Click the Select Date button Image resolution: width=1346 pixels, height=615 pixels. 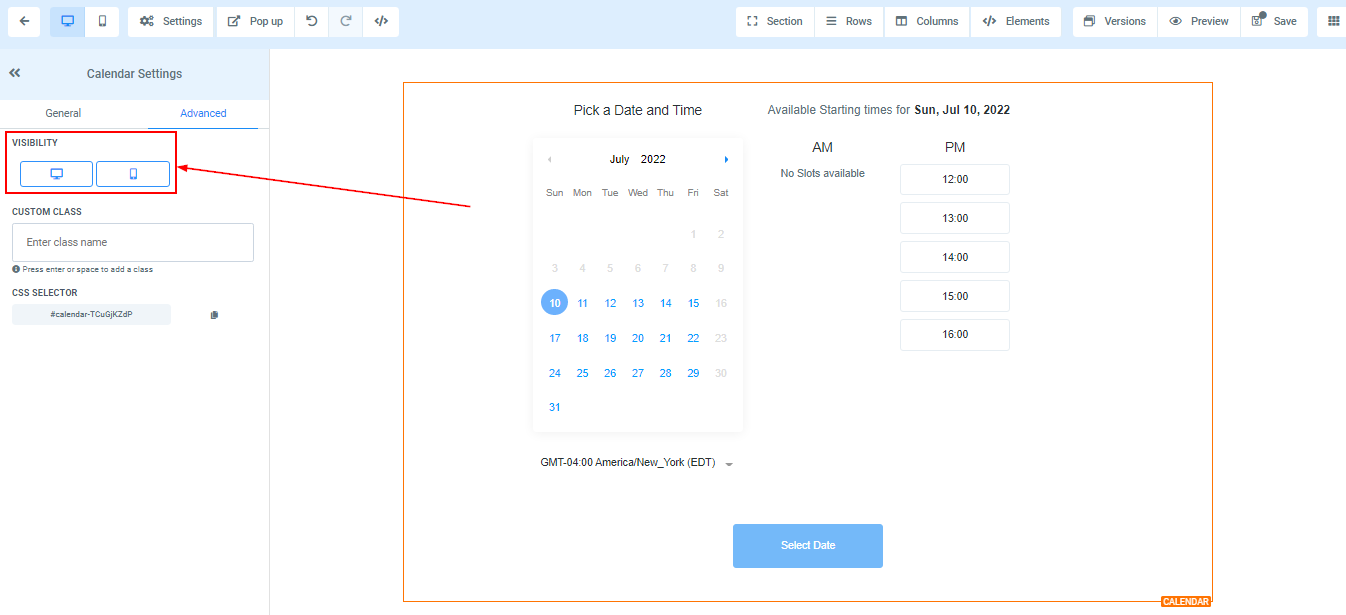click(x=808, y=546)
